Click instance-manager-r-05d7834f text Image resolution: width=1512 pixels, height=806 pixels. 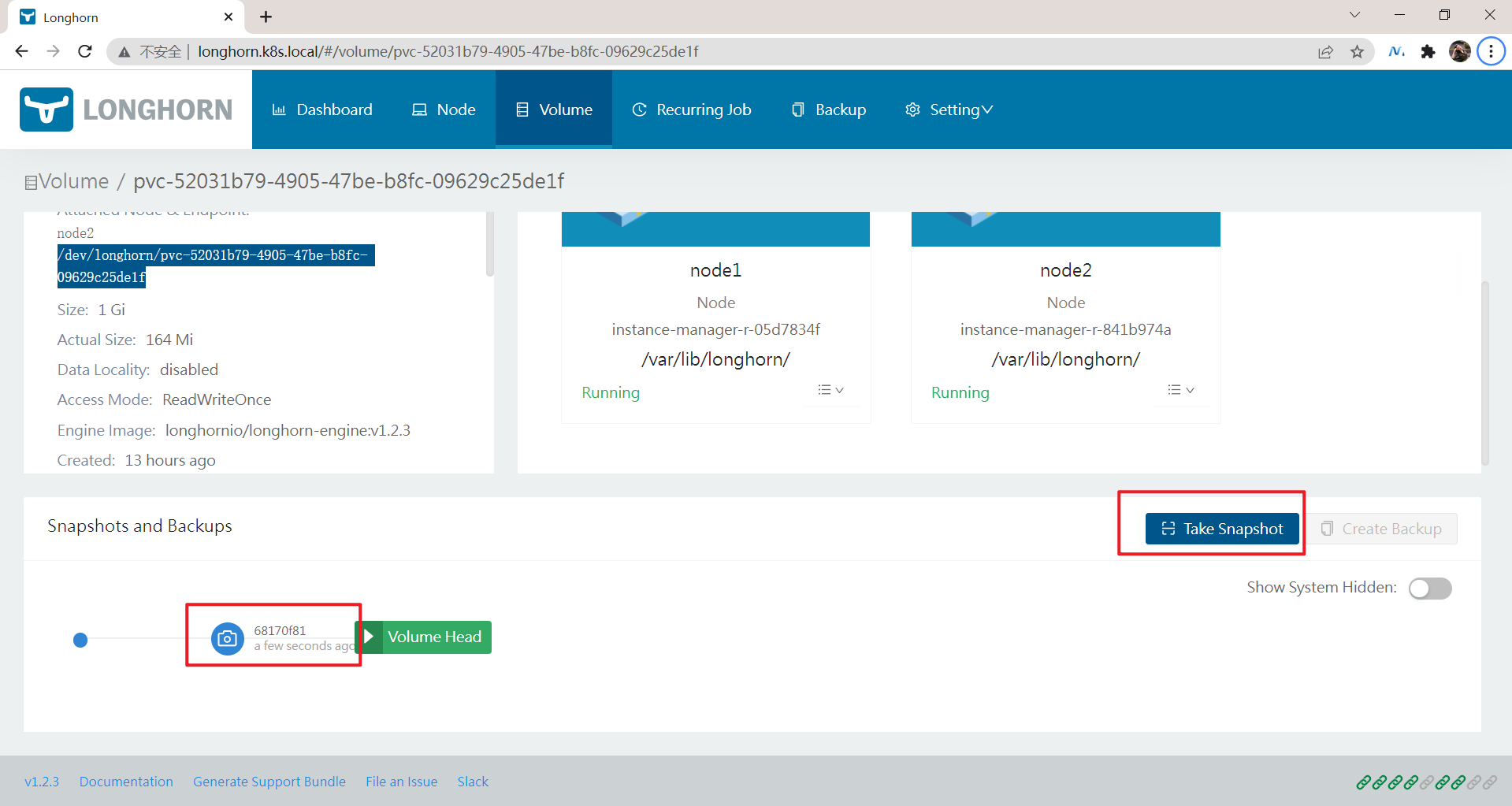pos(715,329)
